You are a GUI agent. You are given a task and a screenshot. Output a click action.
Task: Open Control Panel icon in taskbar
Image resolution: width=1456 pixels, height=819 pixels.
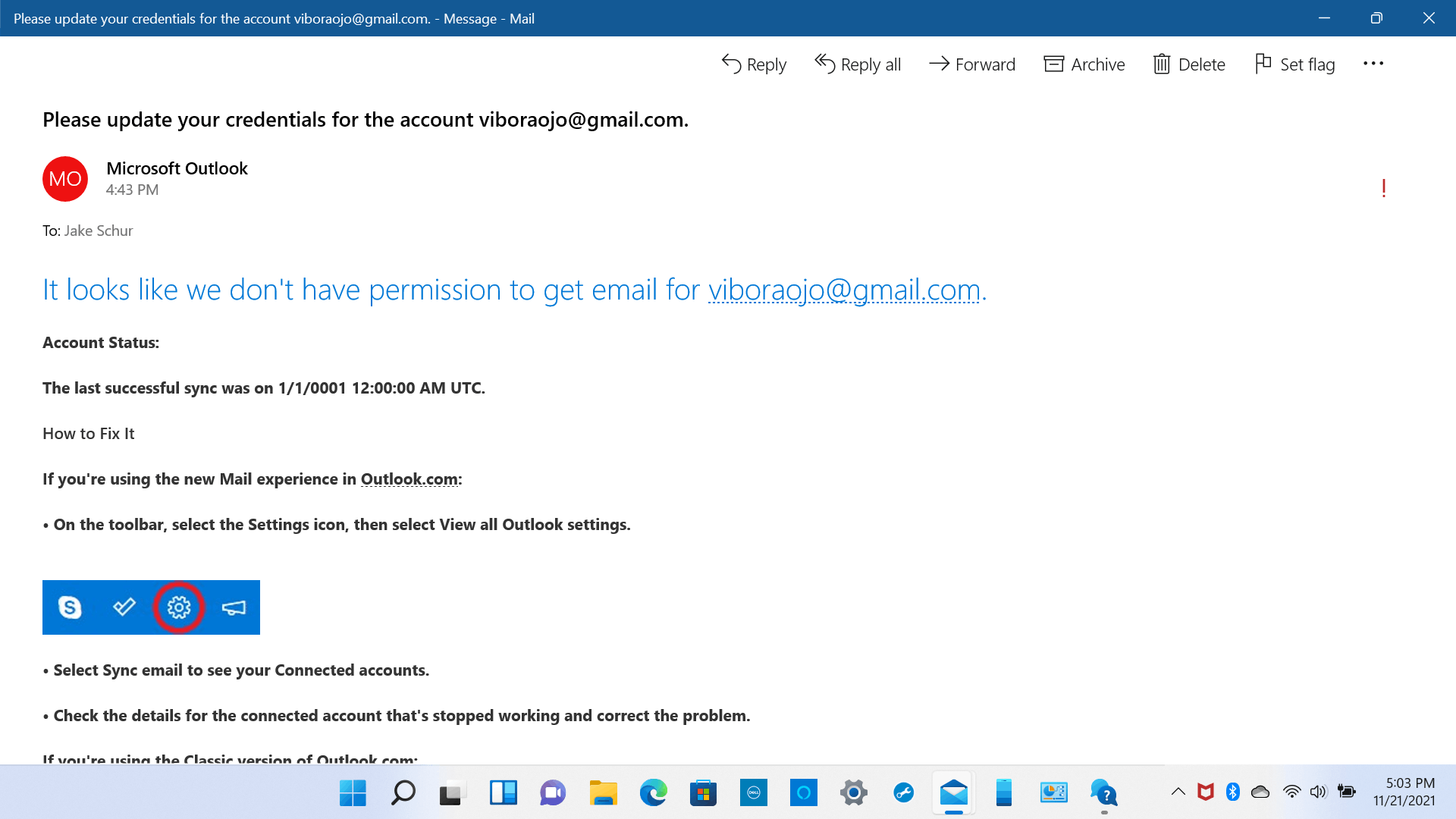point(1054,793)
